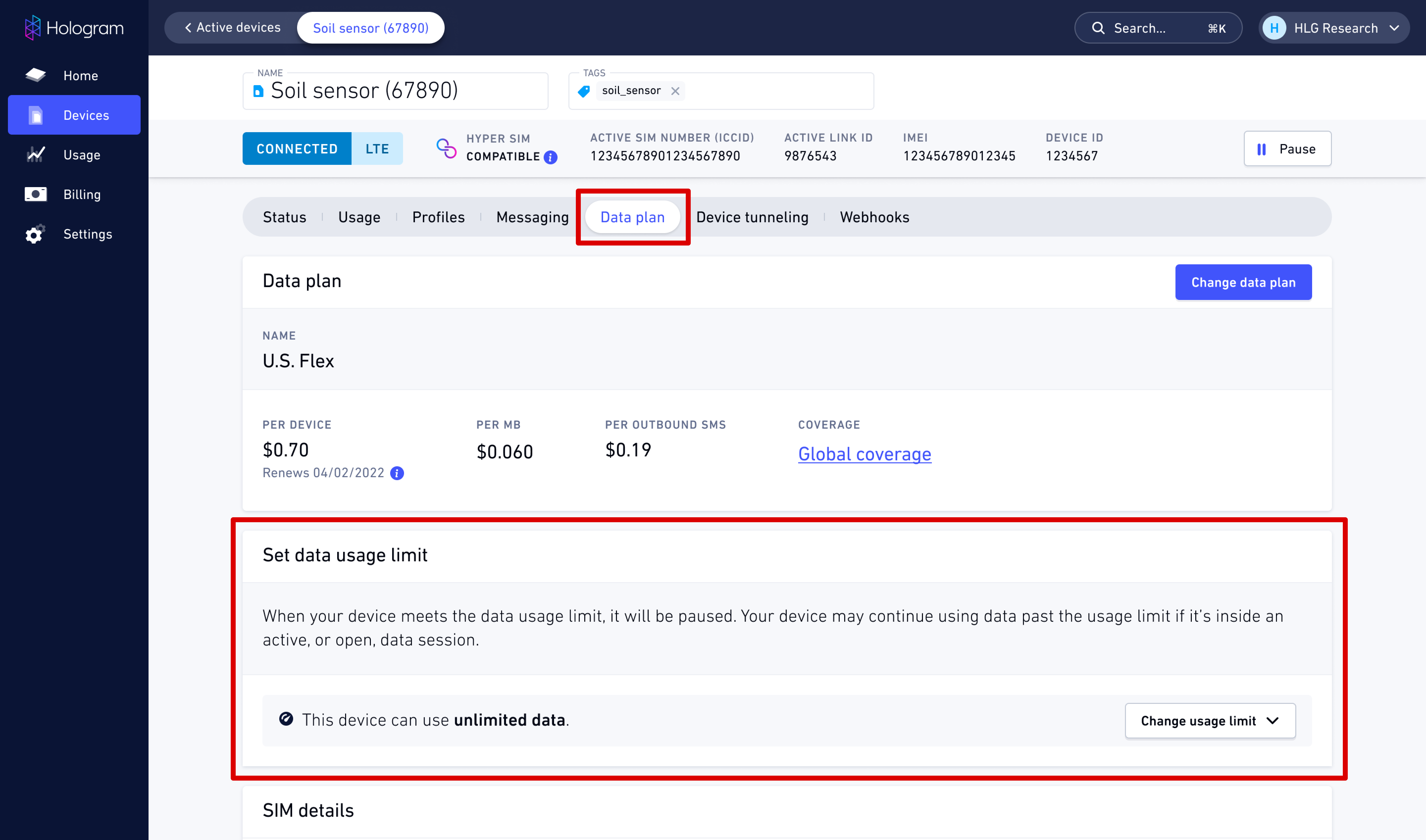Open the Usage sidebar chart icon
This screenshot has width=1426, height=840.
(x=36, y=154)
